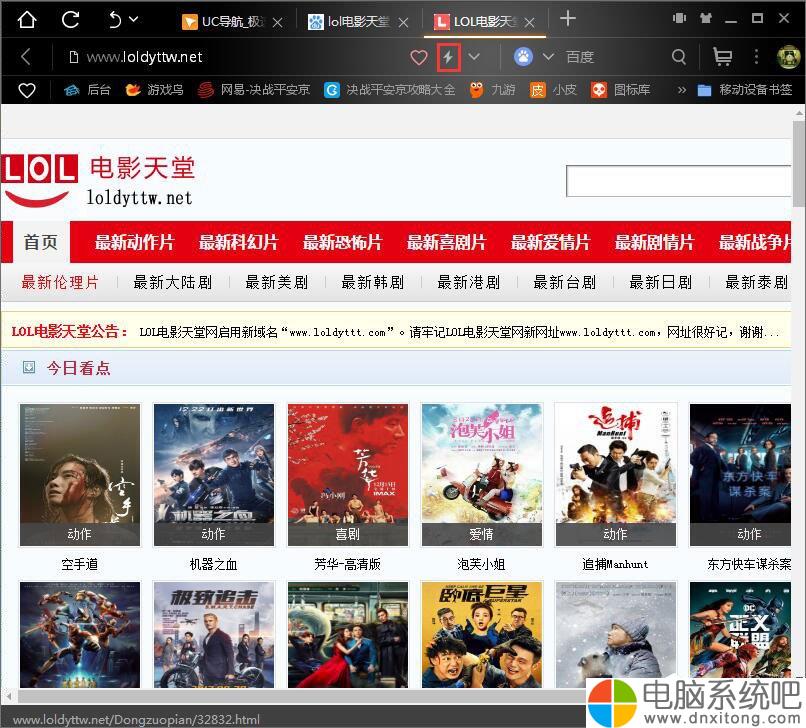This screenshot has height=728, width=806.
Task: Open the 最新美剧 category link
Action: coord(277,282)
